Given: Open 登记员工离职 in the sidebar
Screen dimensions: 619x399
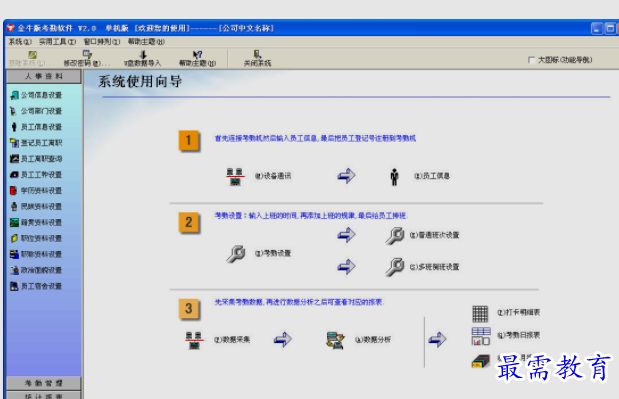Looking at the screenshot, I should tap(36, 142).
